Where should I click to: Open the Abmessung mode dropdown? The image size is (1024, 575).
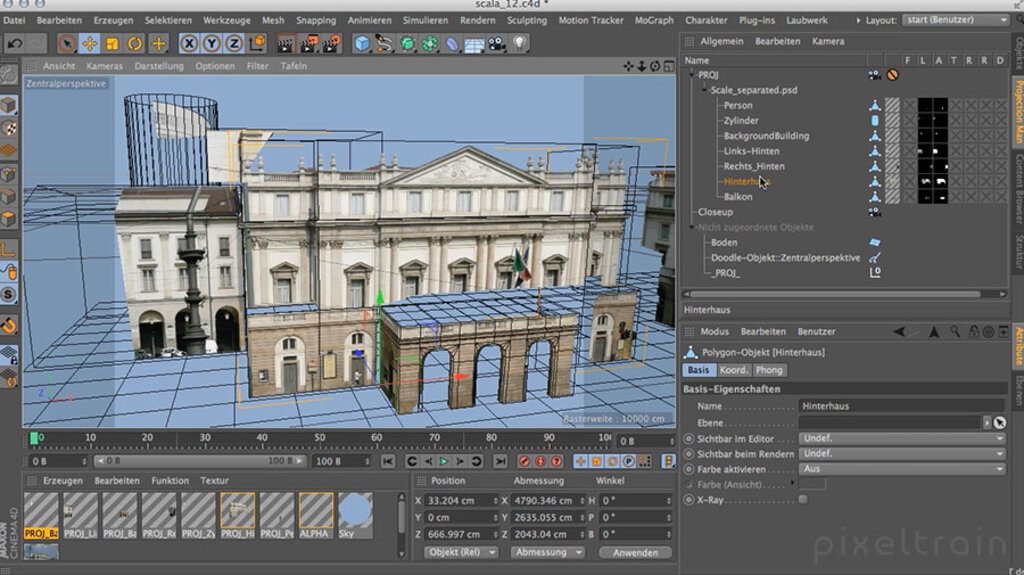(547, 552)
